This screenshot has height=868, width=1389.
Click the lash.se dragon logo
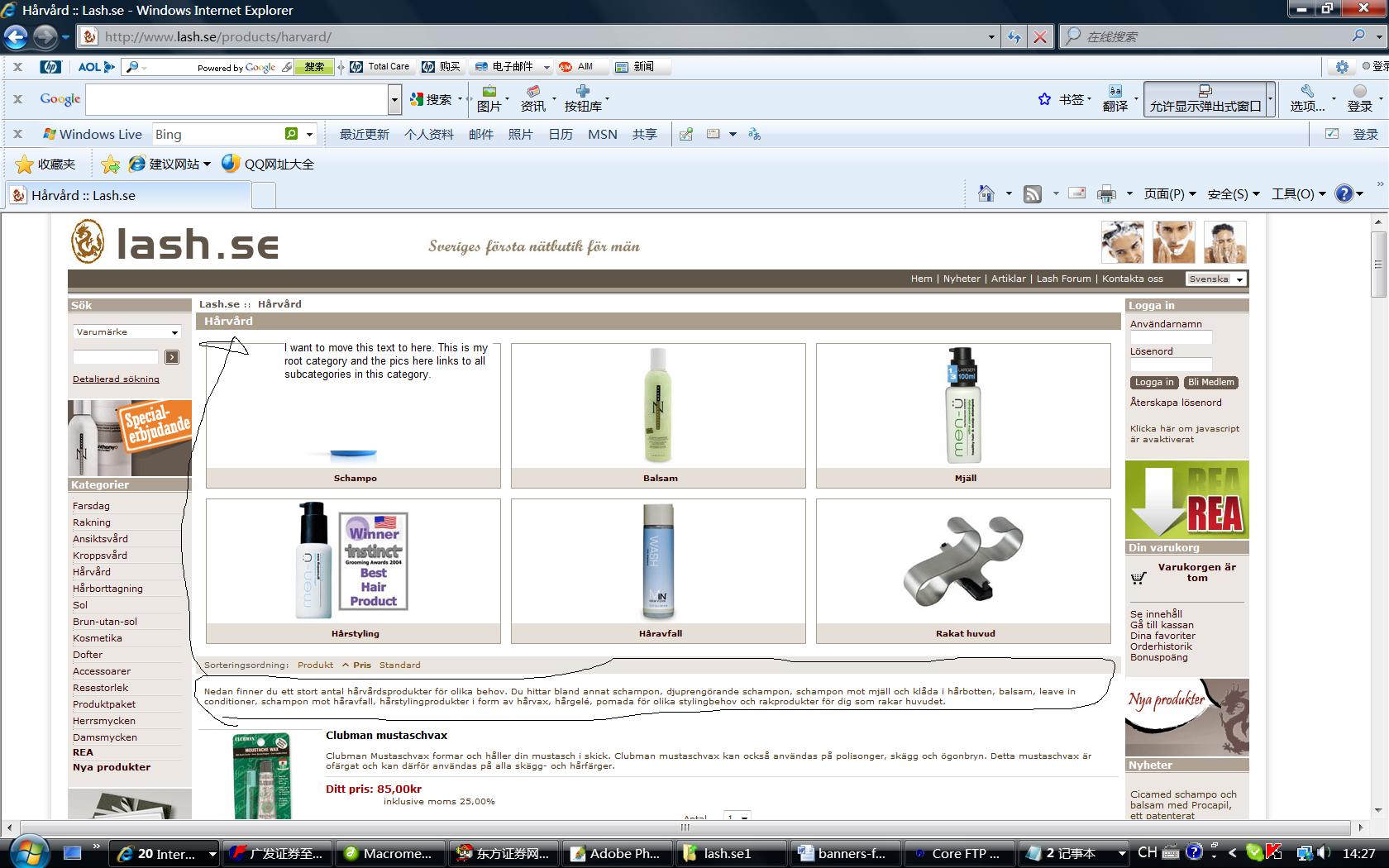(x=88, y=241)
